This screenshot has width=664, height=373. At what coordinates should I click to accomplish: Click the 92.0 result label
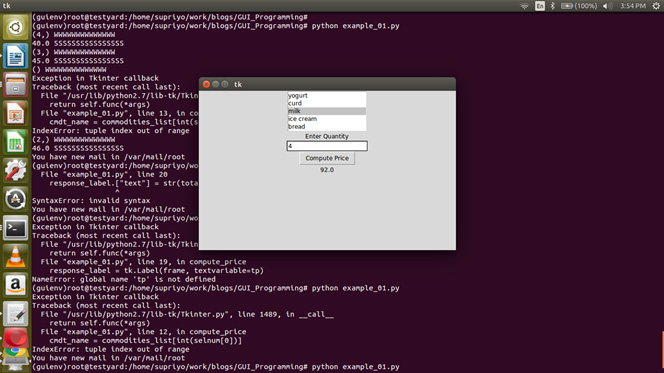coord(327,170)
